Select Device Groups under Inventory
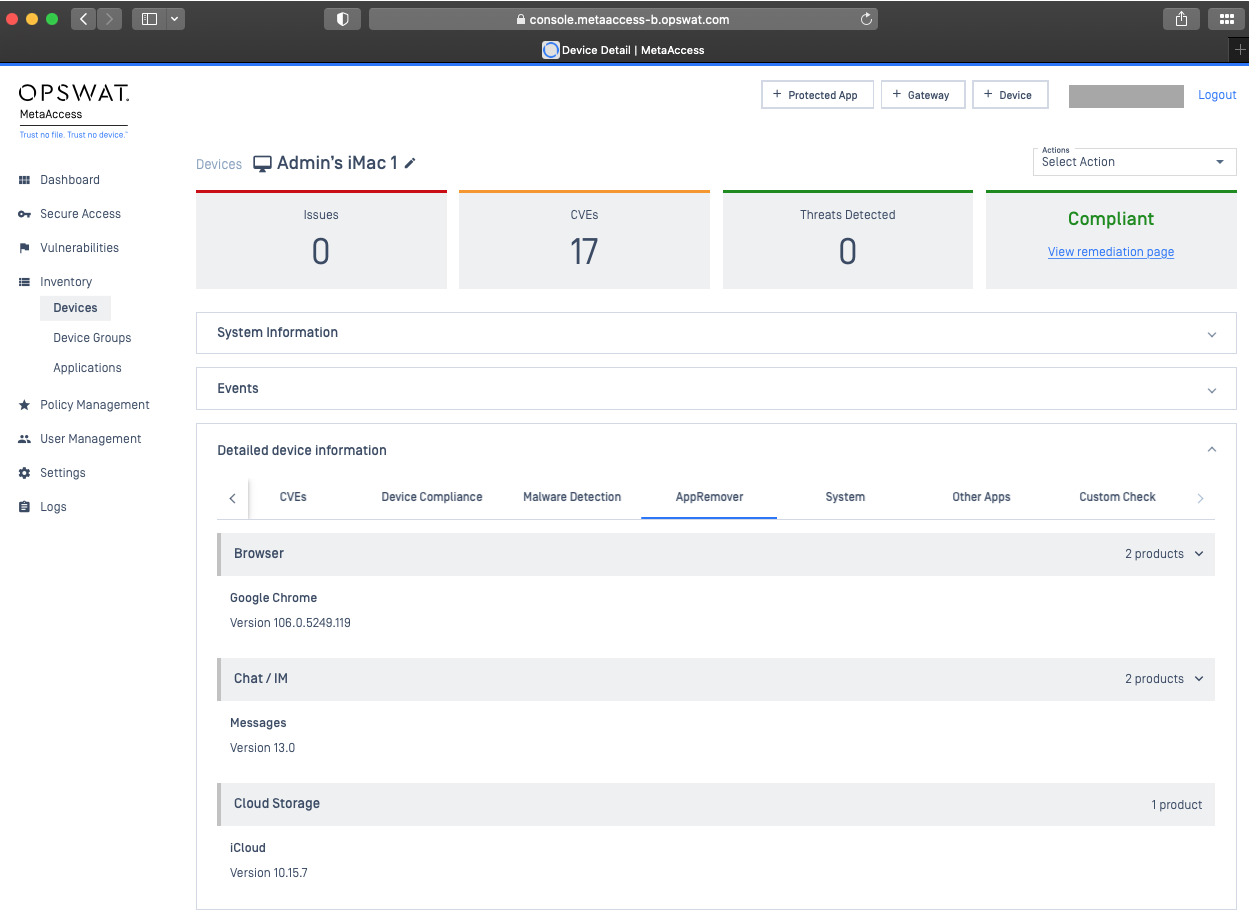 (x=92, y=338)
